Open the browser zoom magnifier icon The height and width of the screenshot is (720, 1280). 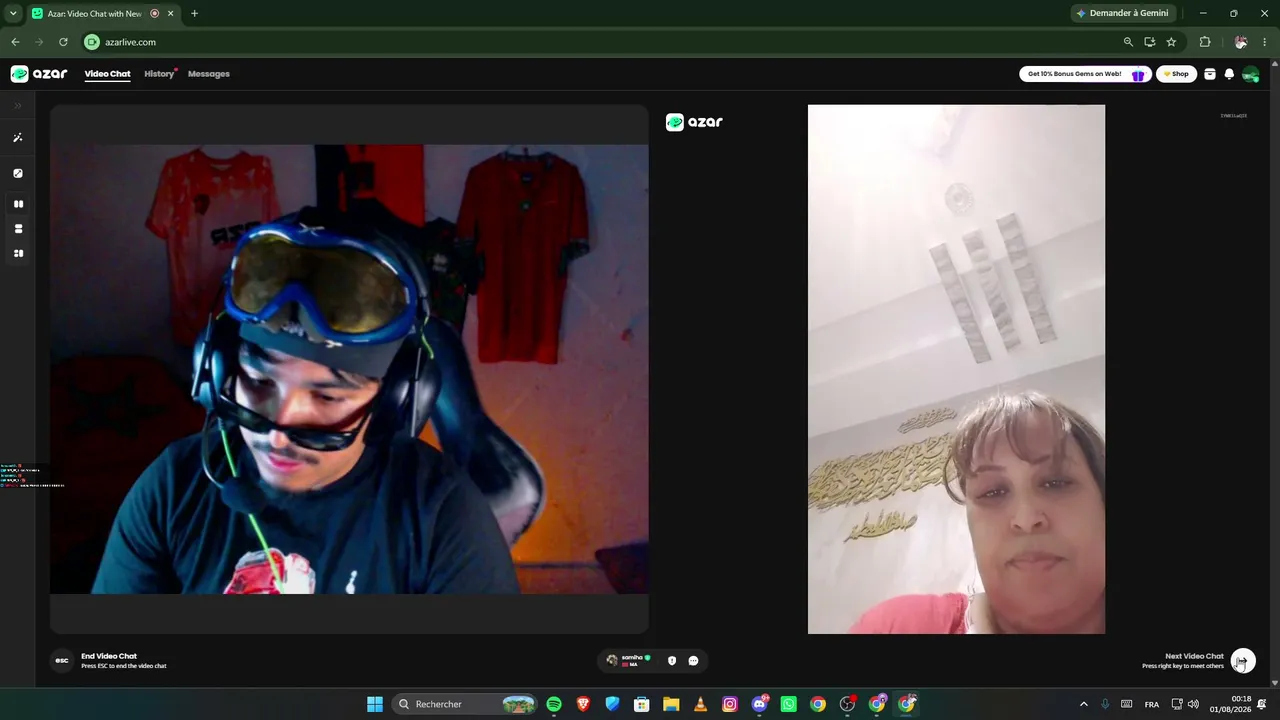coord(1128,42)
